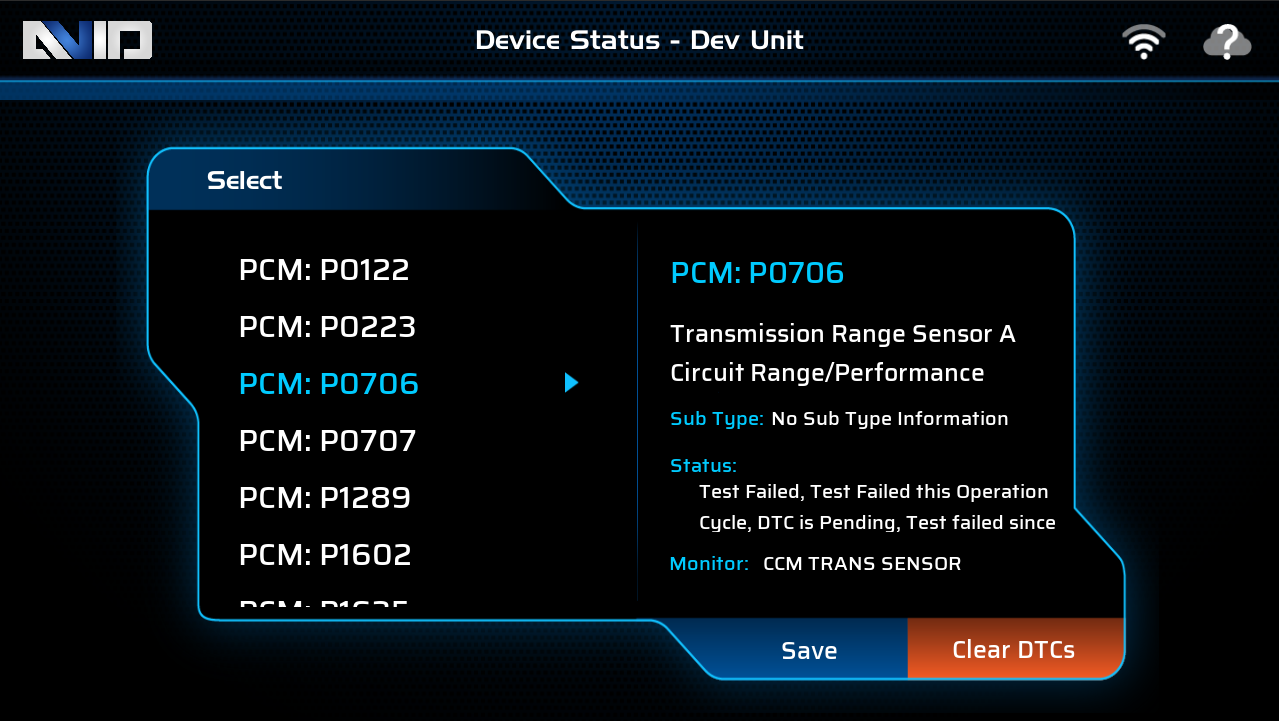The height and width of the screenshot is (721, 1279).
Task: Click the Transmission Range Sensor A description
Action: 843,354
